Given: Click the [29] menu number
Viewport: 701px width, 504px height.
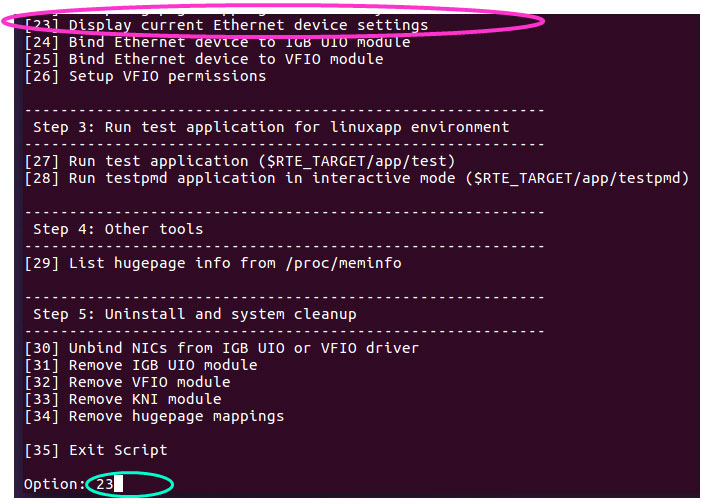Looking at the screenshot, I should (x=42, y=263).
